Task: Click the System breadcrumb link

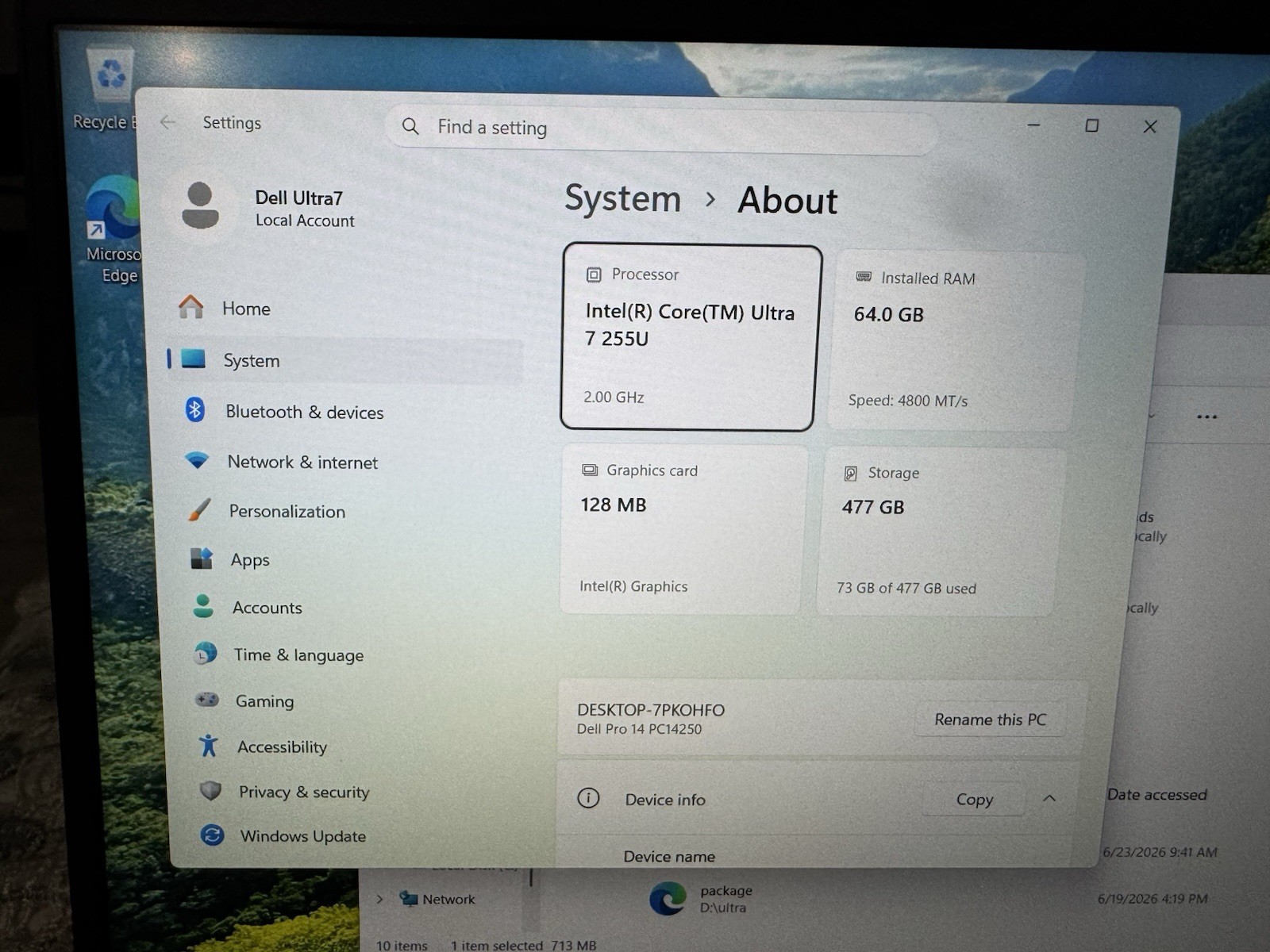Action: click(x=623, y=198)
